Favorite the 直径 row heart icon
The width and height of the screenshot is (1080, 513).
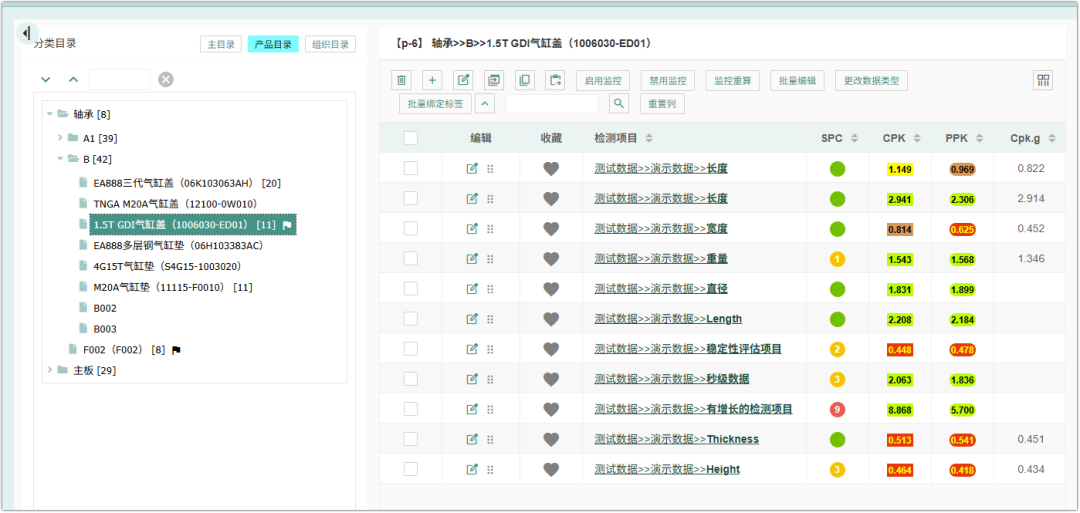tap(551, 289)
